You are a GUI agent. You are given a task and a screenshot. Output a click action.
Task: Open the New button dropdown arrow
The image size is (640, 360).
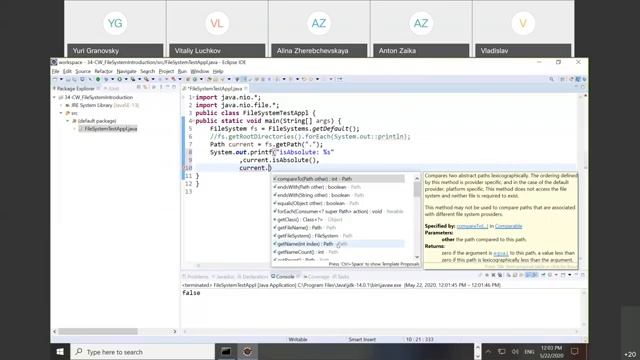(62, 79)
